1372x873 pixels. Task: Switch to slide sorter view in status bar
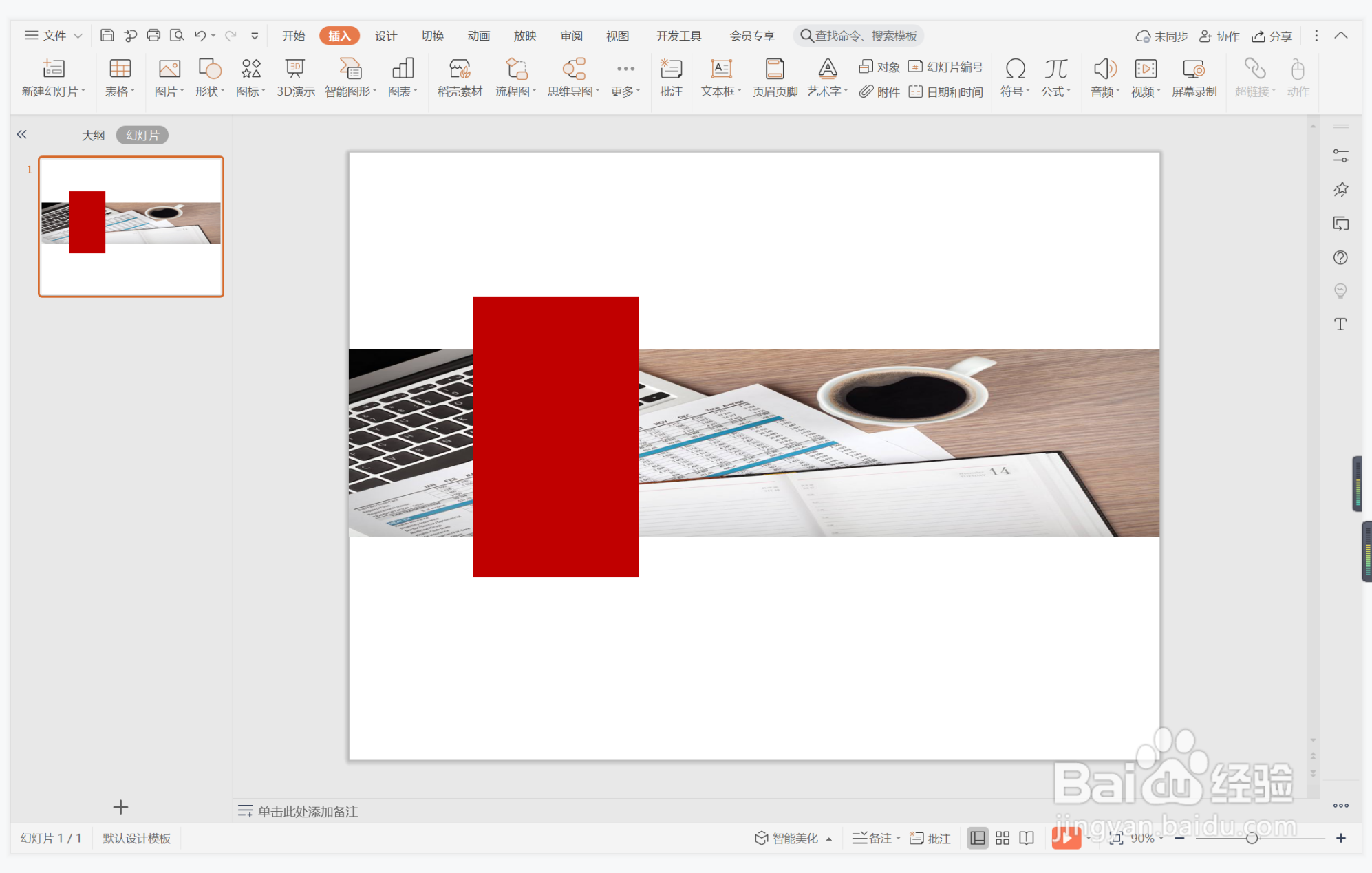click(x=1002, y=838)
